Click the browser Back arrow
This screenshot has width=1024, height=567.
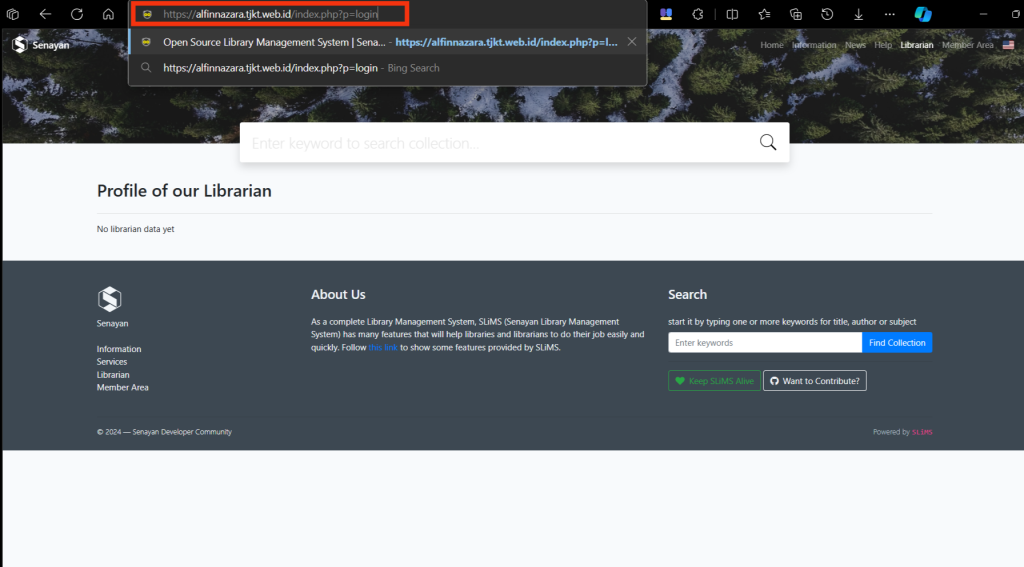click(x=45, y=14)
